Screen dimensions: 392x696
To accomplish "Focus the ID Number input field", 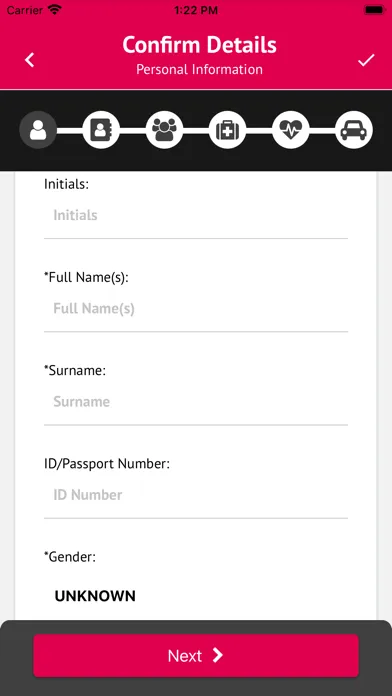I will [196, 495].
